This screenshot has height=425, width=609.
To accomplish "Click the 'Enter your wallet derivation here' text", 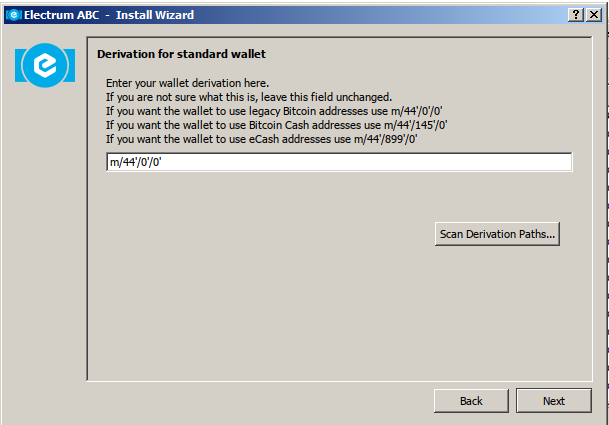I will click(x=187, y=83).
